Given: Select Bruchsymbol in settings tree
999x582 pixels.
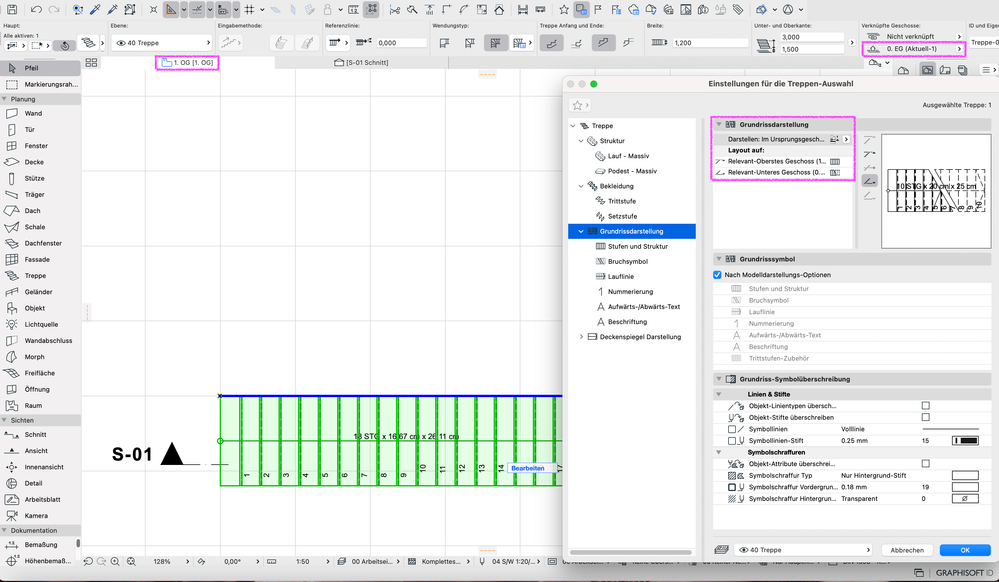Looking at the screenshot, I should (x=627, y=261).
